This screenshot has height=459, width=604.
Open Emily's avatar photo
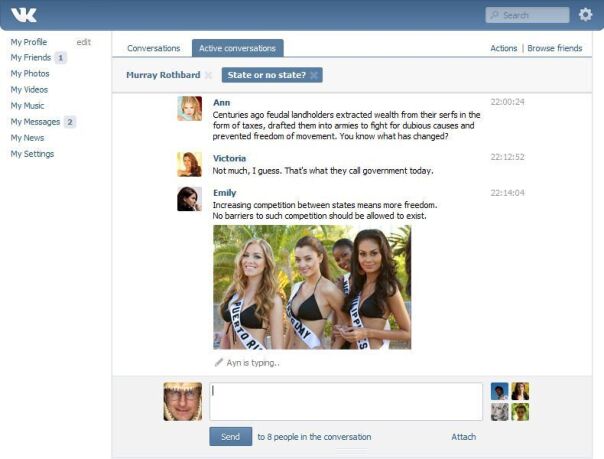[x=190, y=199]
